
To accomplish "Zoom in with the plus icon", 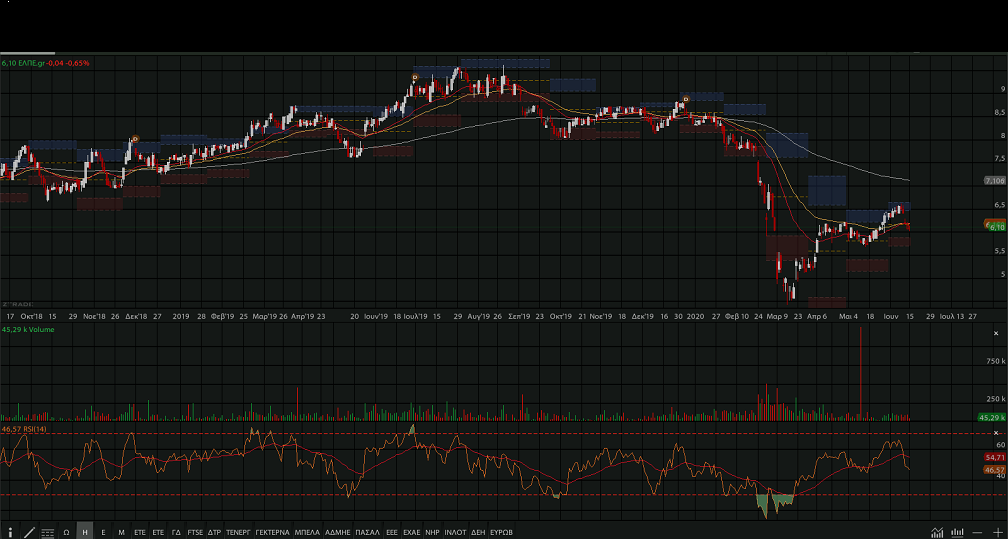I will coord(996,532).
